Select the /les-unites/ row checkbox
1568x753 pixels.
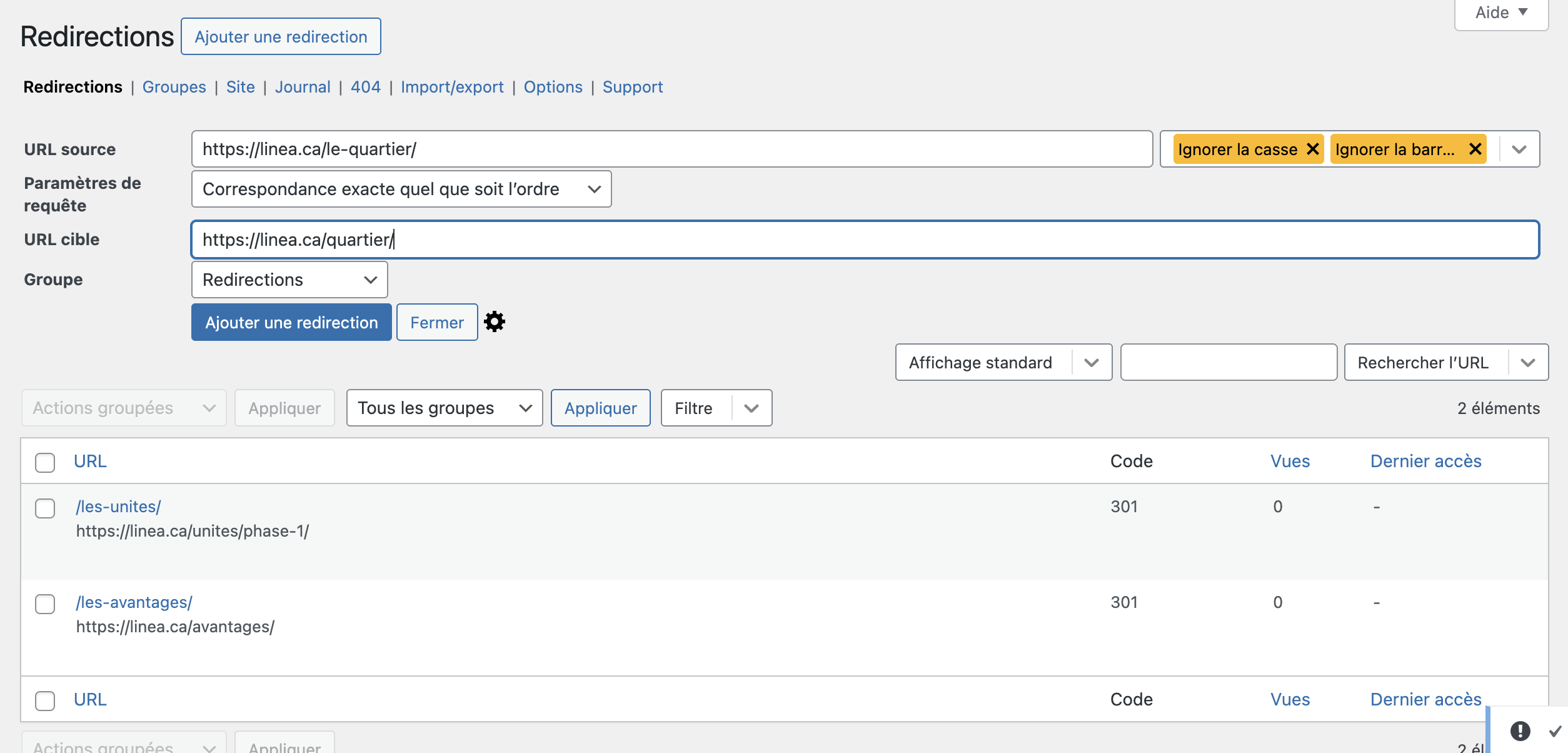(x=45, y=508)
